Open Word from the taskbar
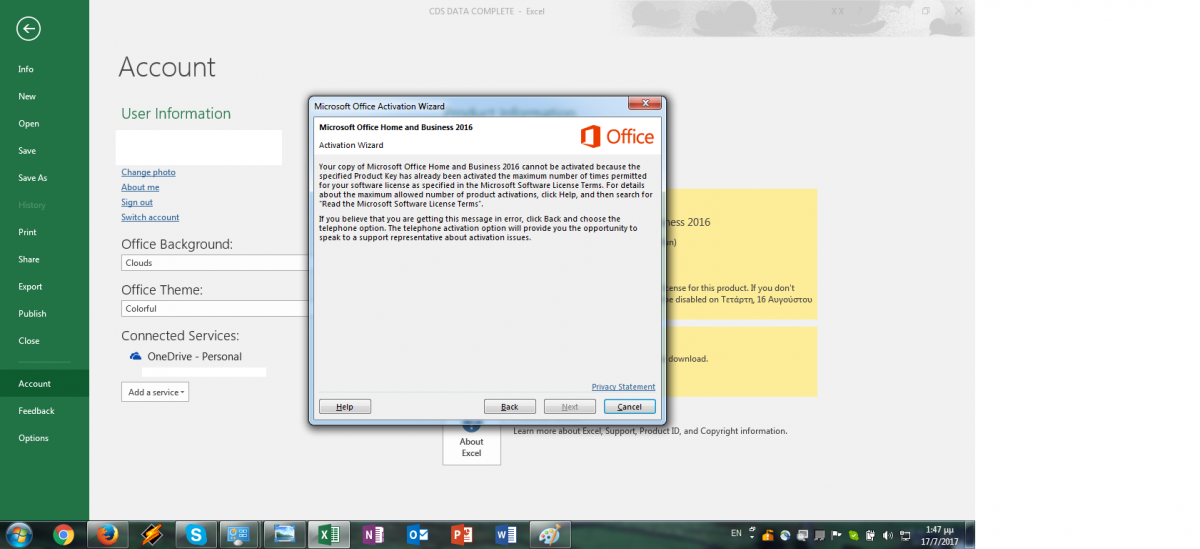Screen dimensions: 1200x549 (506, 535)
